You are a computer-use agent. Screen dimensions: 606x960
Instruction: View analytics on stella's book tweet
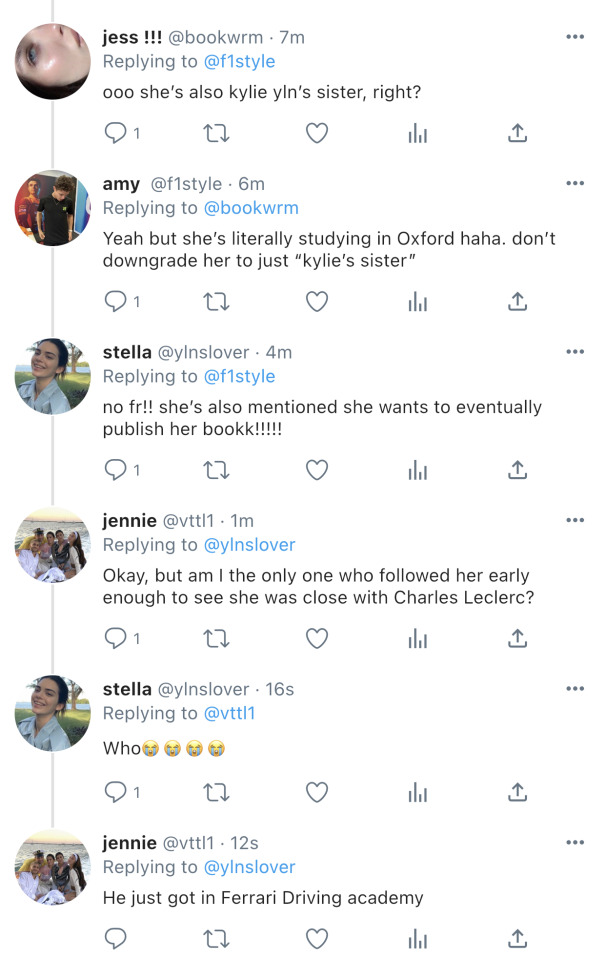tap(418, 469)
